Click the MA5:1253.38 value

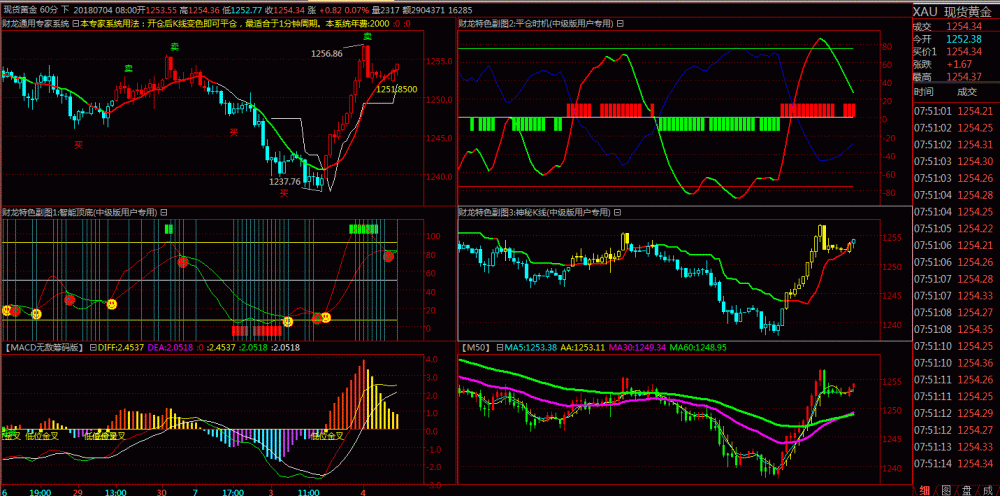(531, 347)
